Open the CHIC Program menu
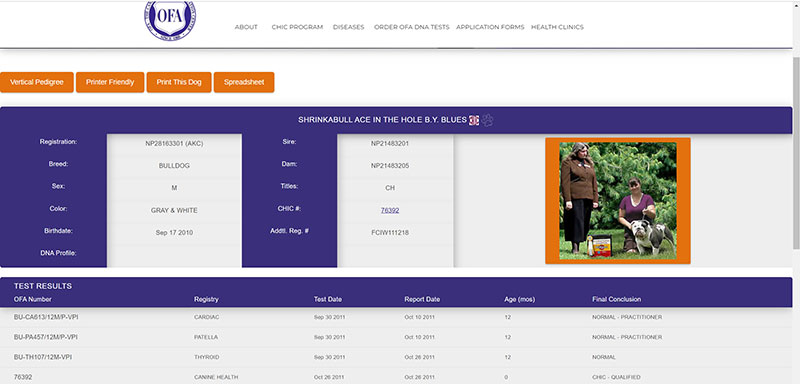This screenshot has width=800, height=384. pos(297,27)
